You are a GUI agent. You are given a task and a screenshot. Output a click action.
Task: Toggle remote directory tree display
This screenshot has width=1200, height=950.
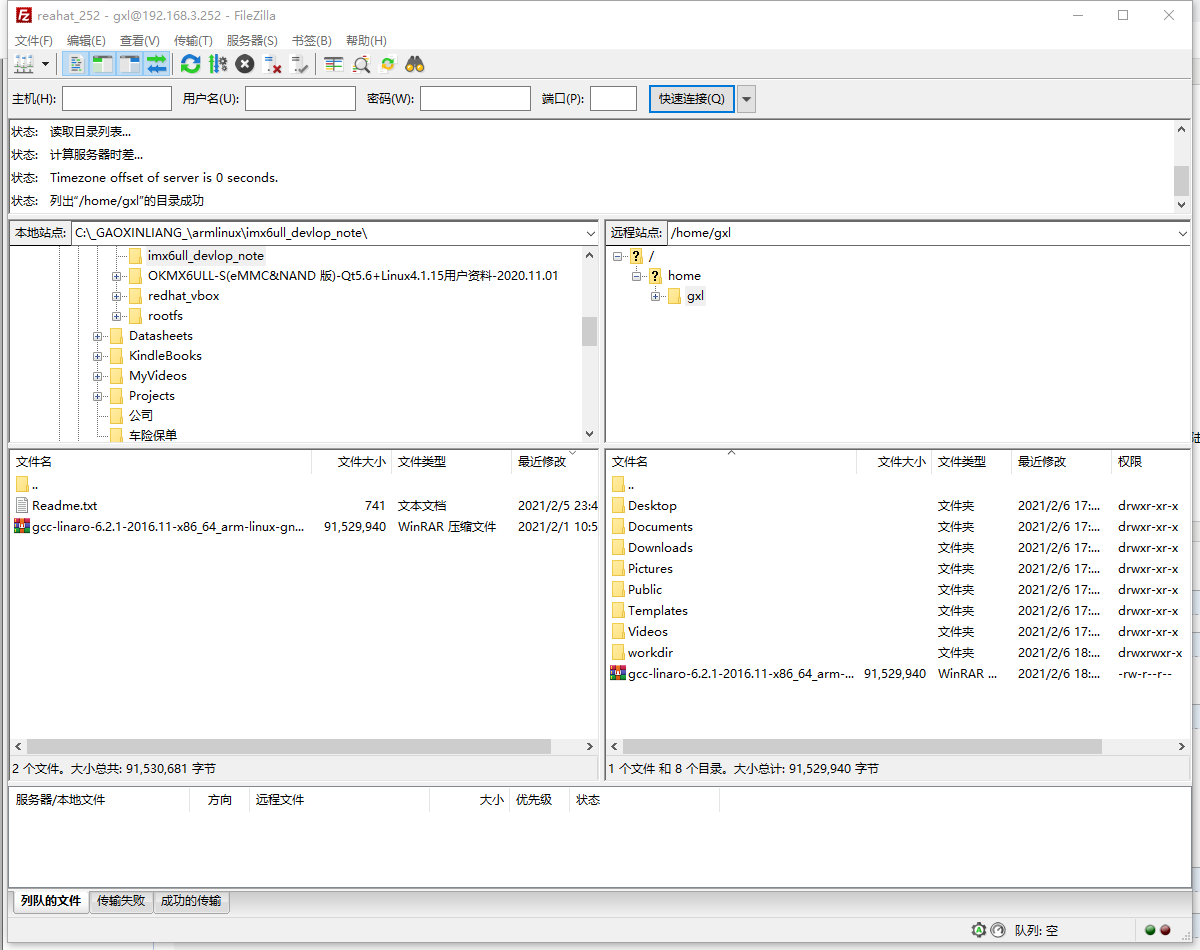pos(129,64)
